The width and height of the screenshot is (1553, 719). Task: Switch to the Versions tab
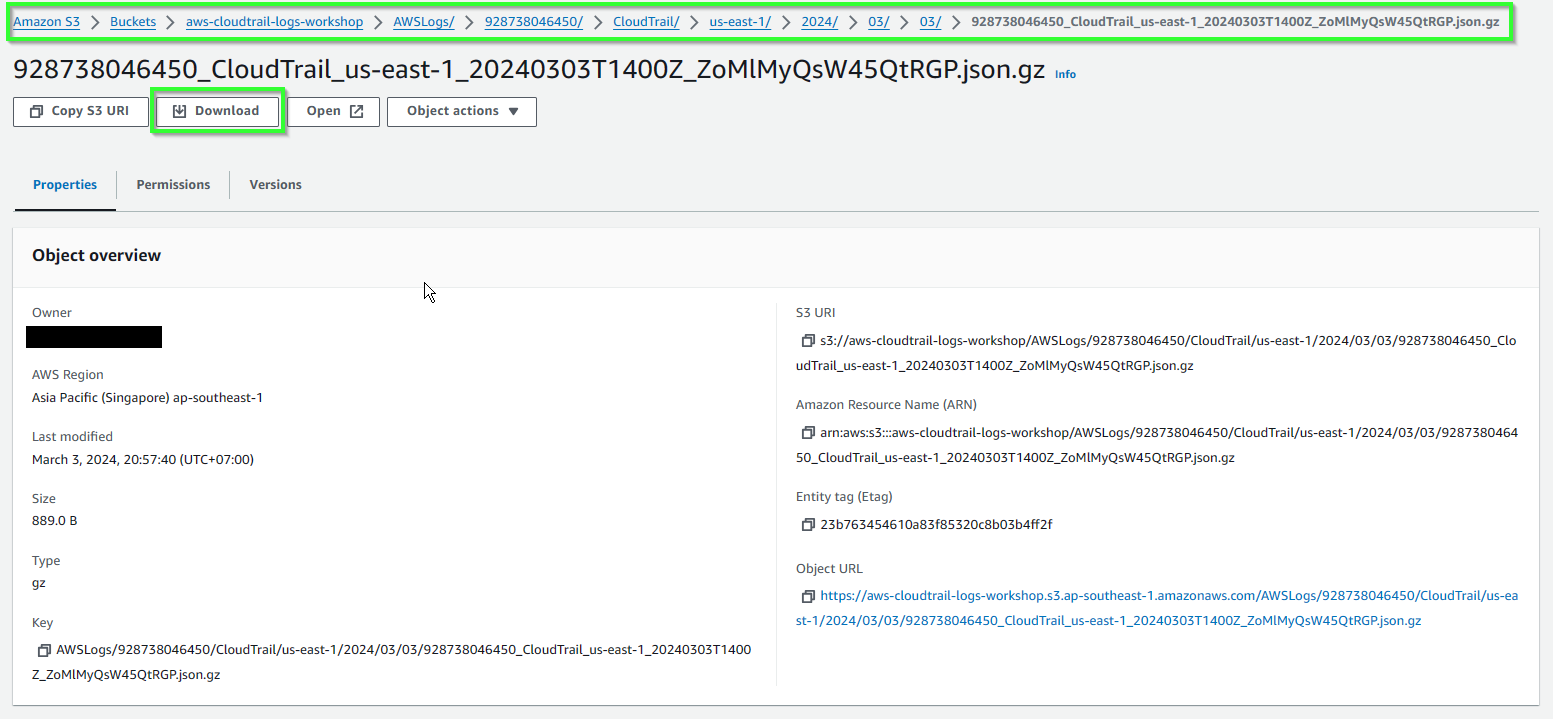pyautogui.click(x=275, y=185)
